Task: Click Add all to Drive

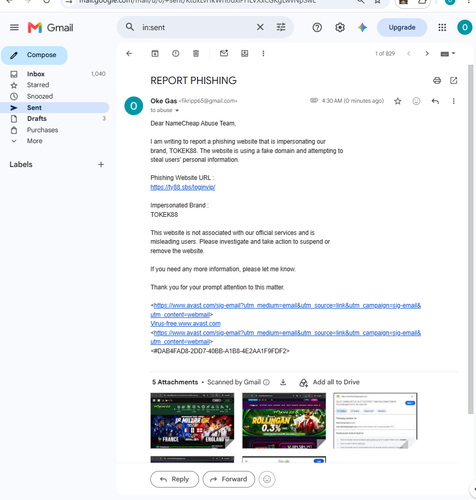Action: 330,382
